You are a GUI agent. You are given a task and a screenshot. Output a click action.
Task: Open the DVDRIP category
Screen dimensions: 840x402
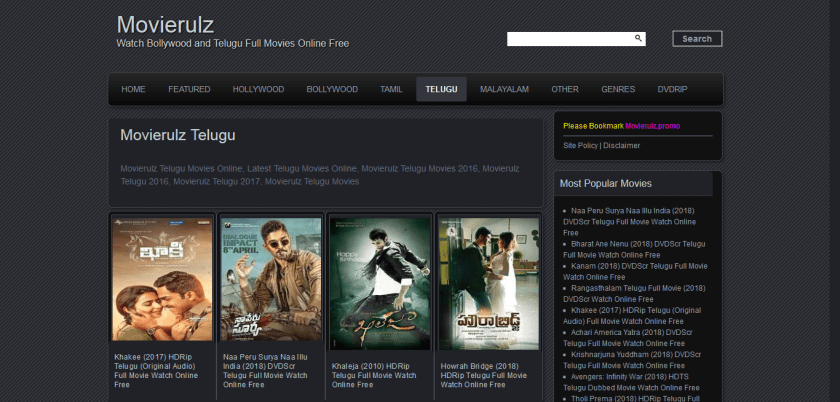pyautogui.click(x=672, y=89)
